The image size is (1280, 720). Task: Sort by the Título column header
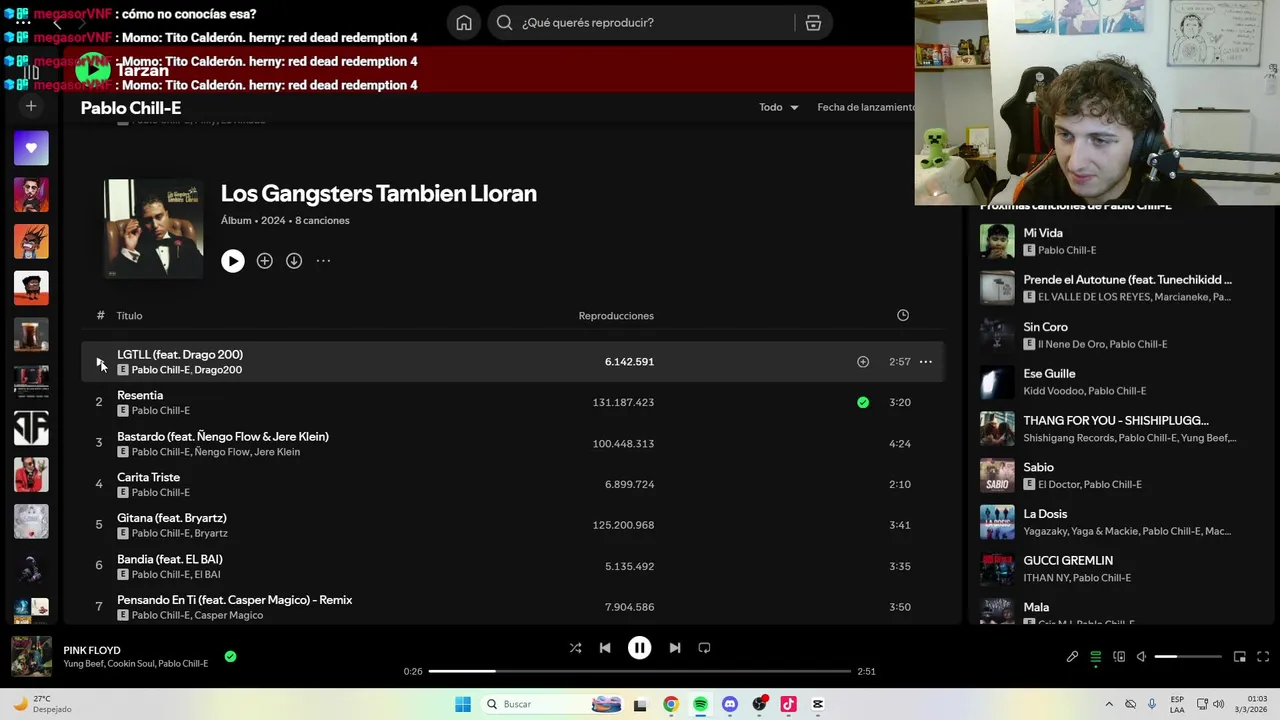(129, 316)
